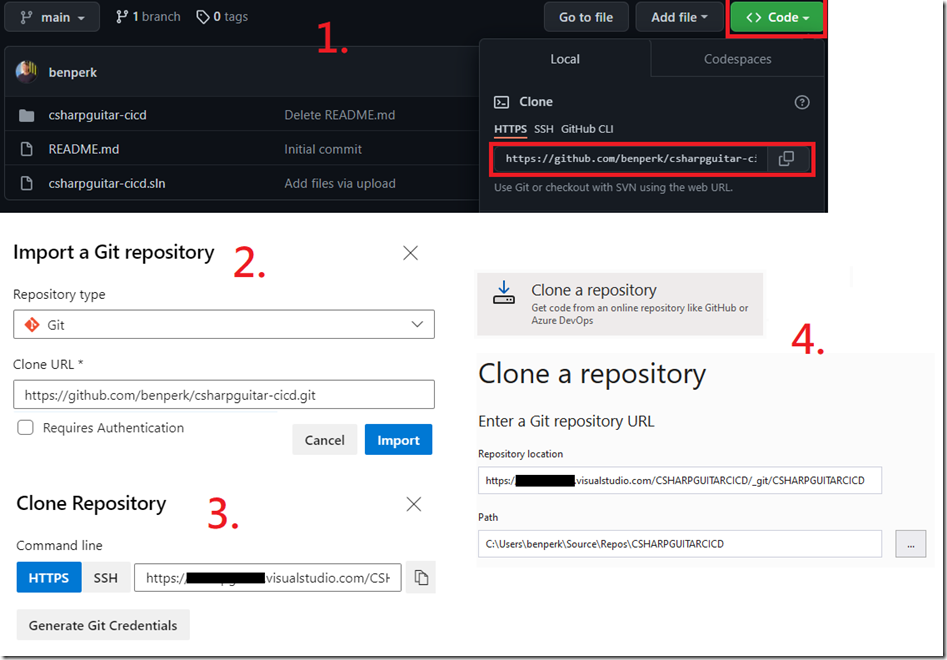Click the Repository location field
The width and height of the screenshot is (947, 660).
coord(680,481)
